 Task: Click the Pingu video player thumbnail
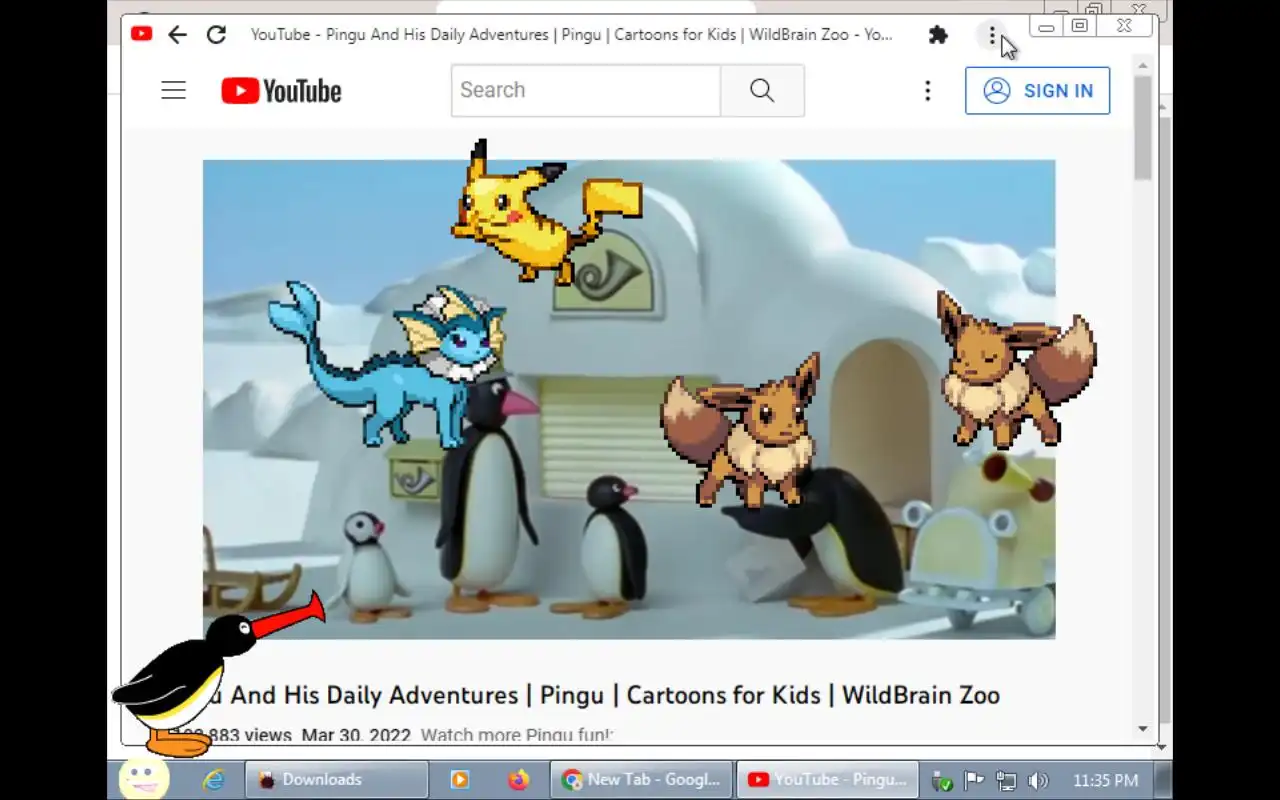[629, 399]
